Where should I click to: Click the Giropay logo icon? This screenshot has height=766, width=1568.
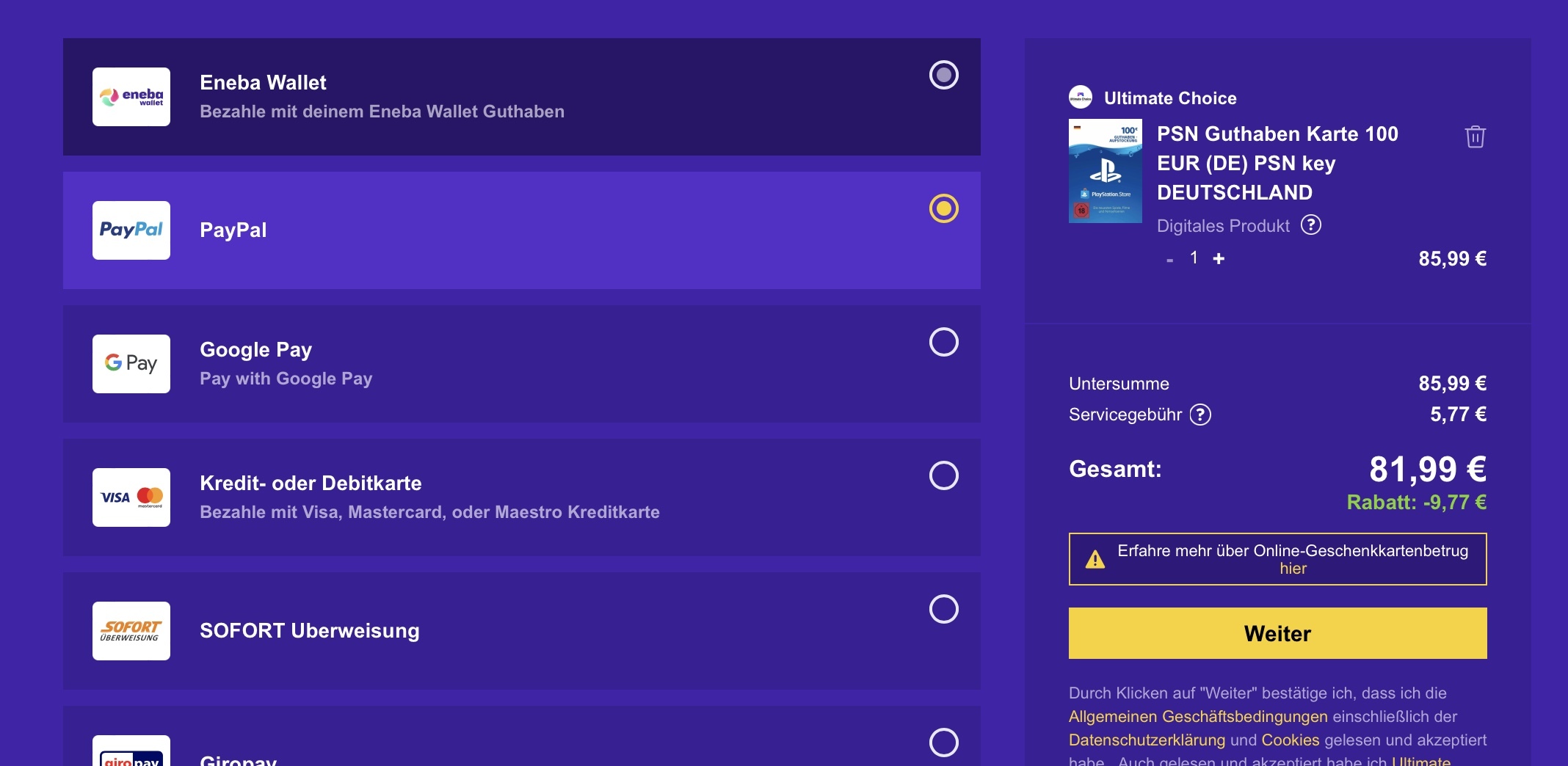[x=131, y=751]
